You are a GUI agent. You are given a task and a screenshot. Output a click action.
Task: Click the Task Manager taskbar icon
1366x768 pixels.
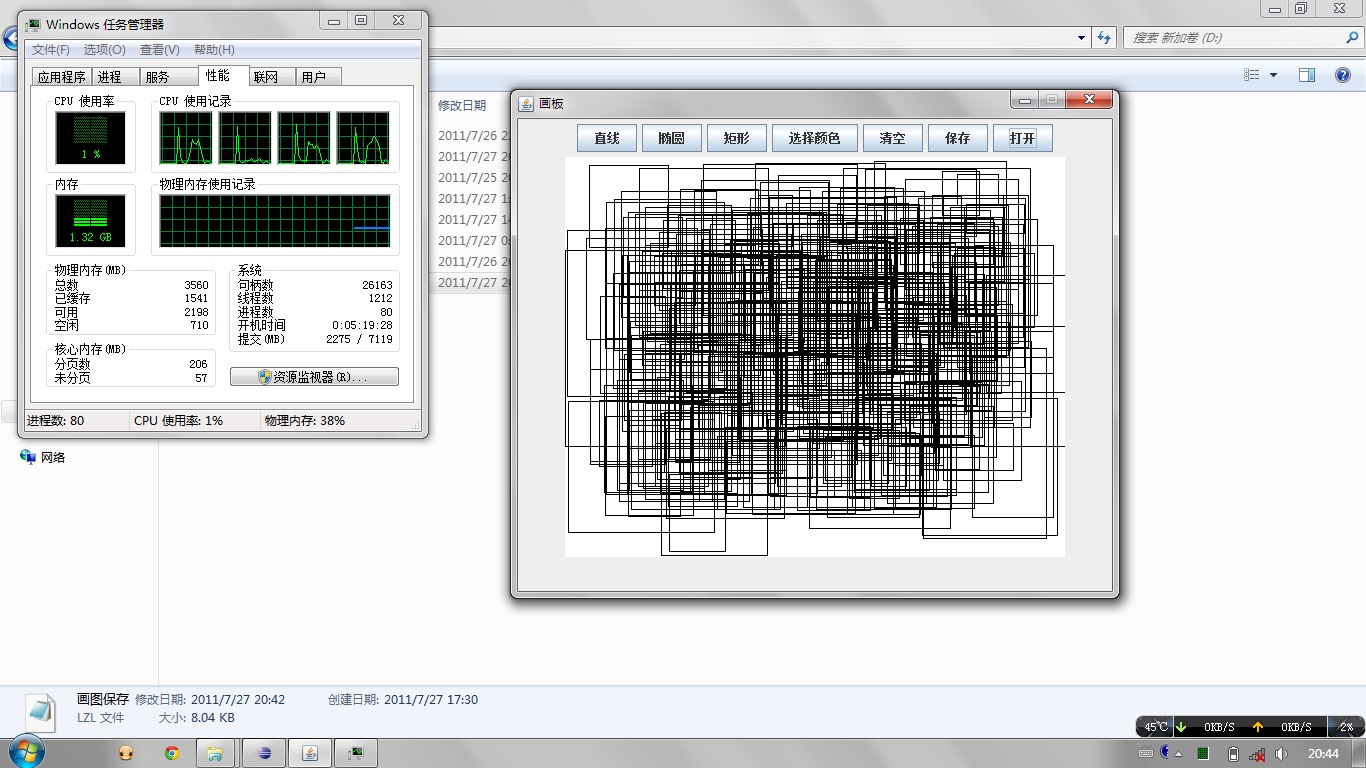[355, 753]
